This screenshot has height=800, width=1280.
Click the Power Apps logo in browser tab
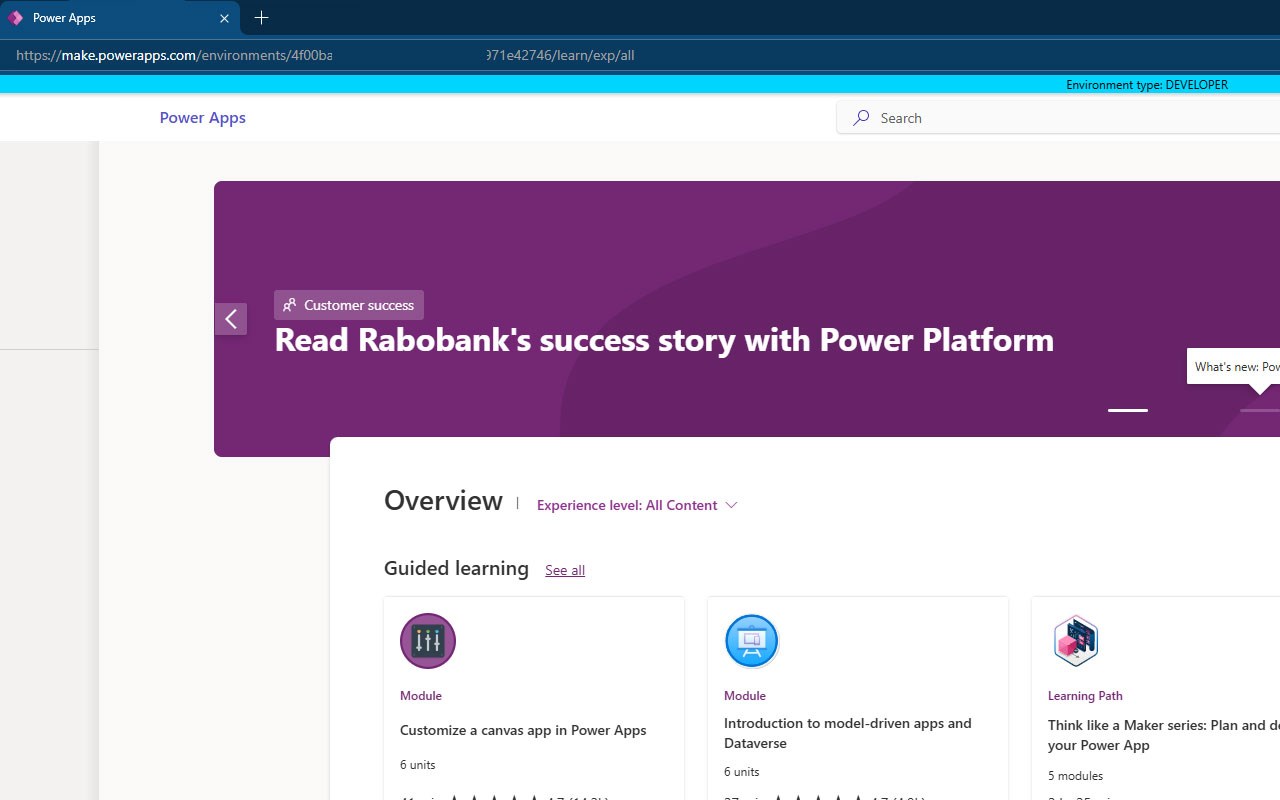click(x=16, y=18)
